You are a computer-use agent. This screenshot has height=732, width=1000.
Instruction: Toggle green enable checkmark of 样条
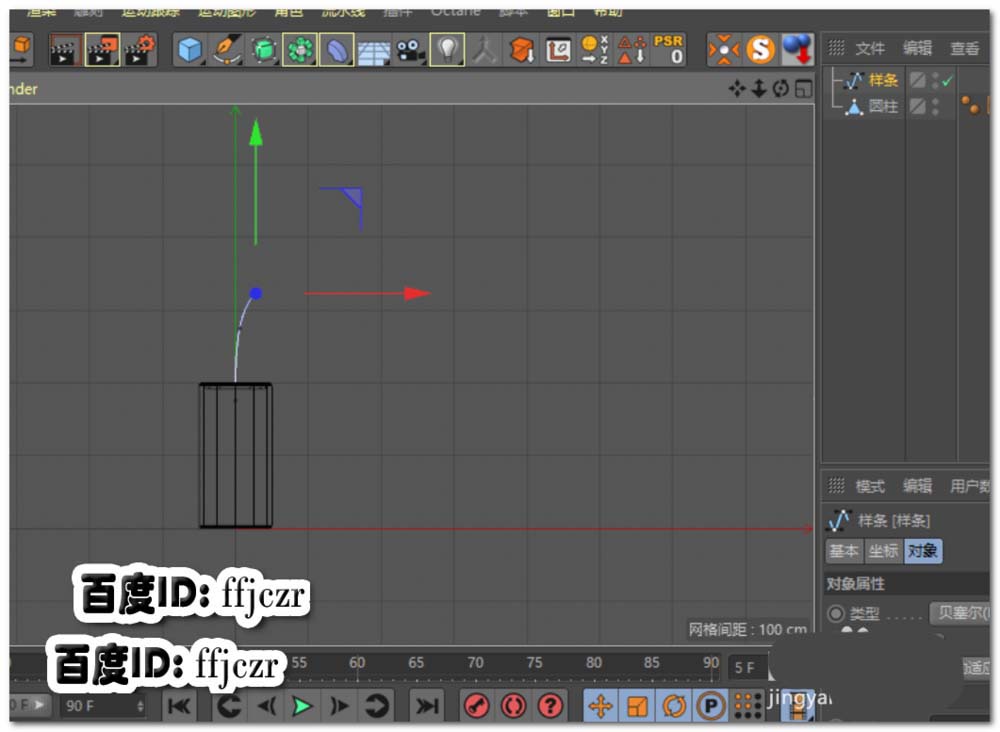947,81
